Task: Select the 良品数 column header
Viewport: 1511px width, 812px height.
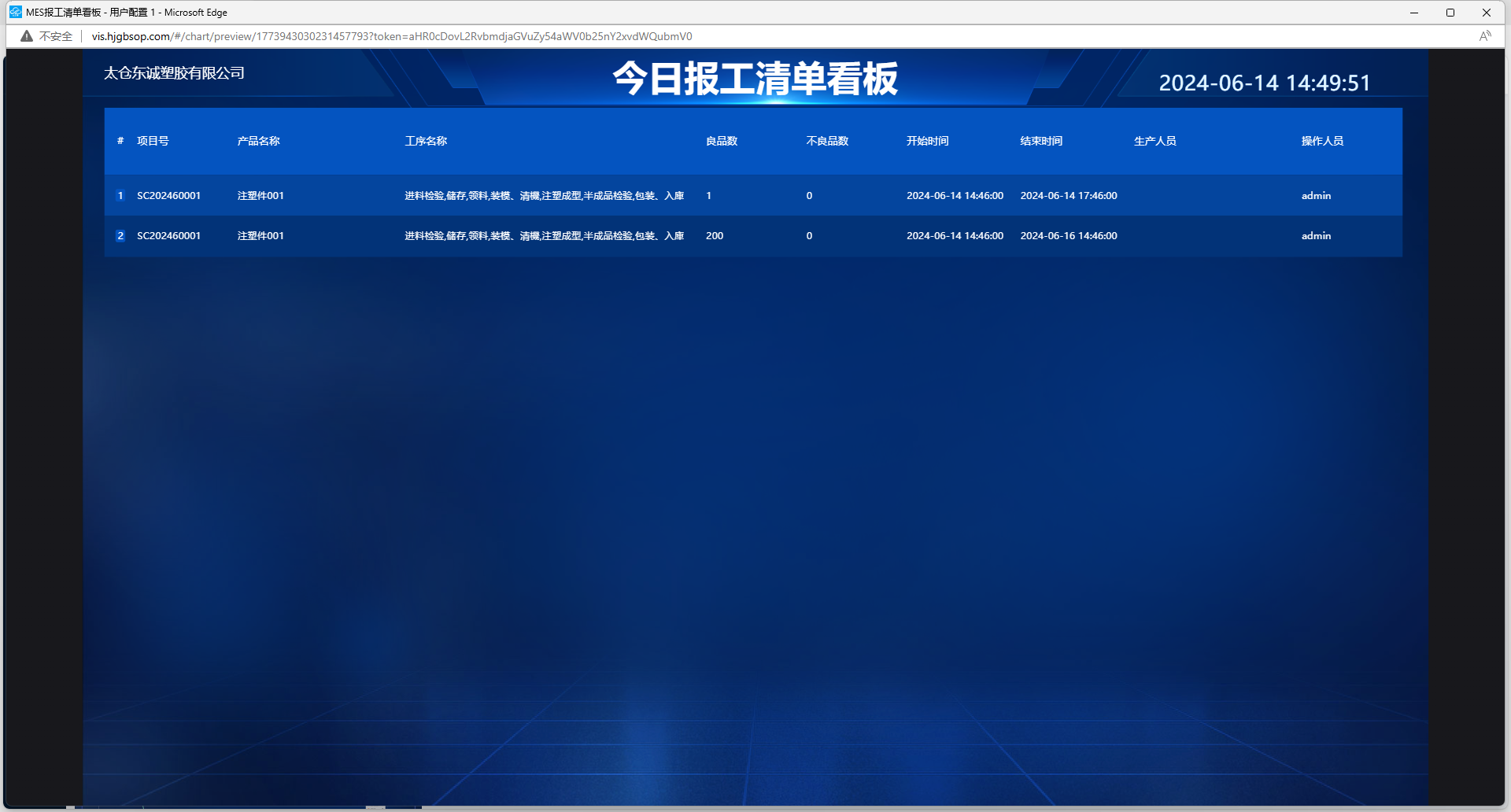Action: (x=721, y=142)
